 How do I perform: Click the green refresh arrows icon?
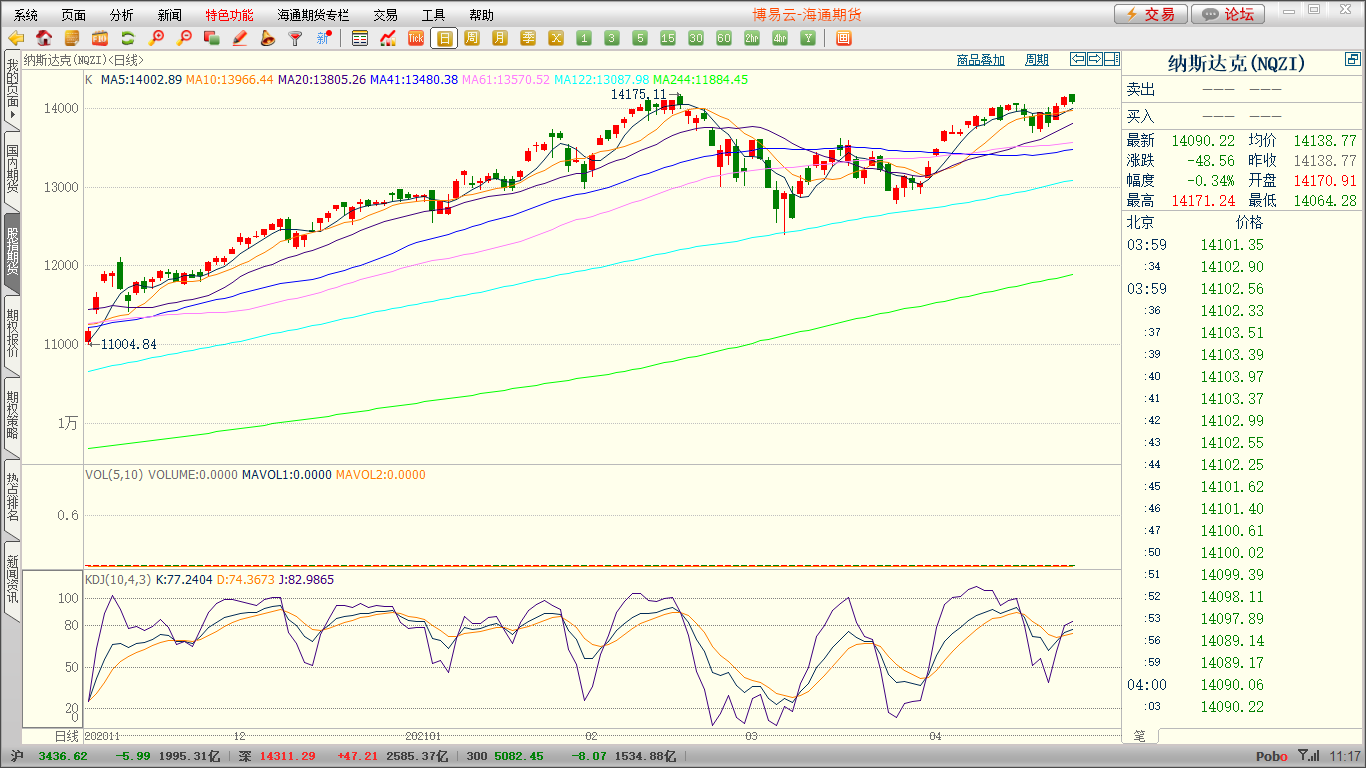coord(128,38)
